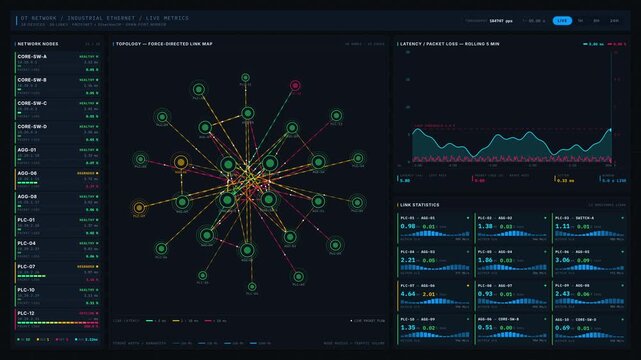Image resolution: width=641 pixels, height=360 pixels.
Task: Open the degraded AGG-06 node row
Action: coord(57,179)
